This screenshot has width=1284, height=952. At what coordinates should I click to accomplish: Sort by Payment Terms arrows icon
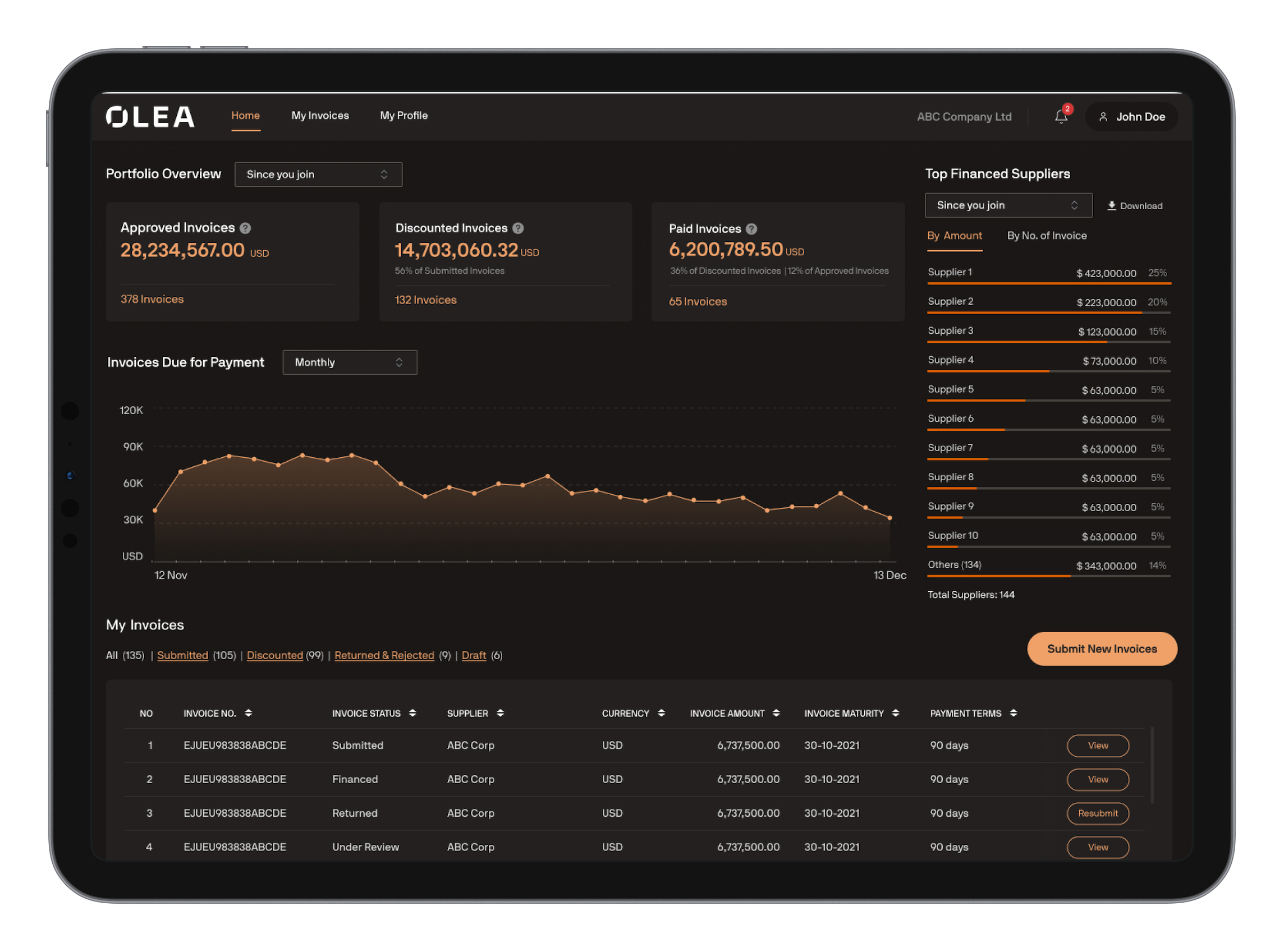[x=1013, y=713]
